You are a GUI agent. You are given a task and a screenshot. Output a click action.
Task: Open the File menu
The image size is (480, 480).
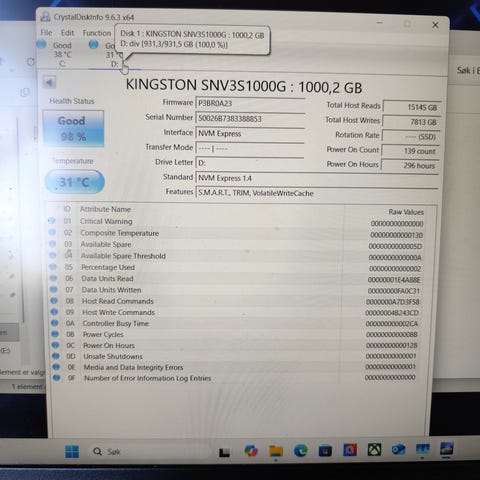tap(46, 33)
